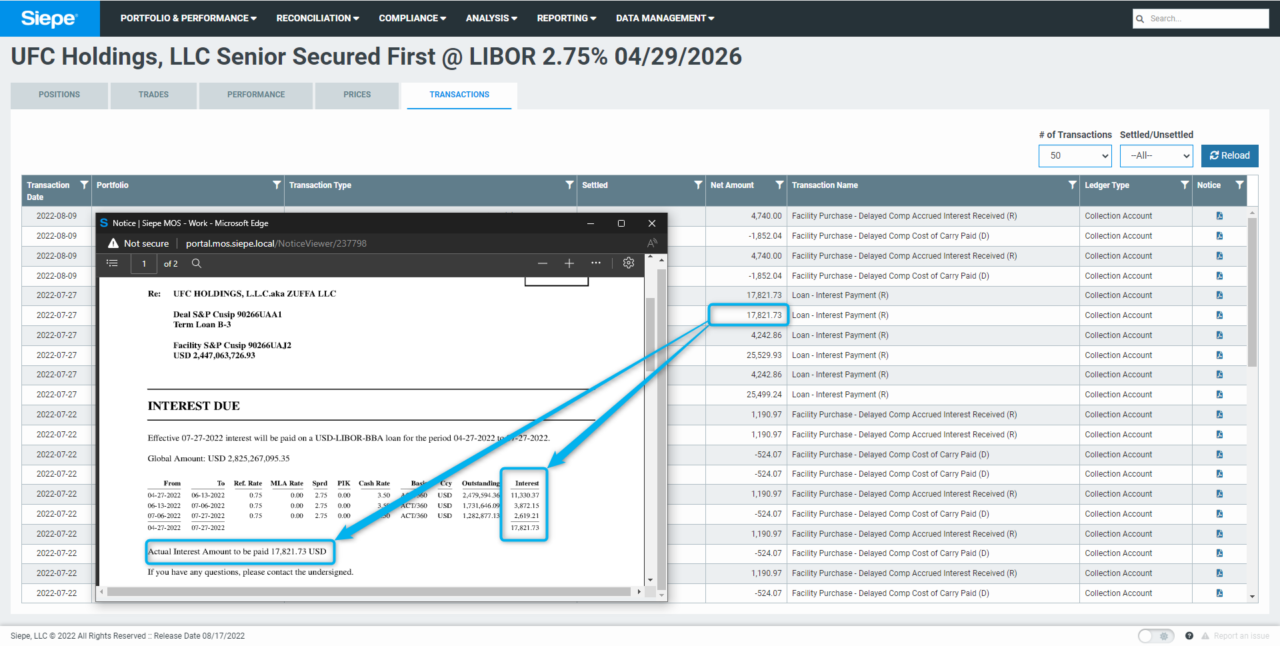The height and width of the screenshot is (646, 1280).
Task: Toggle the switch in the footer
Action: coord(1156,636)
